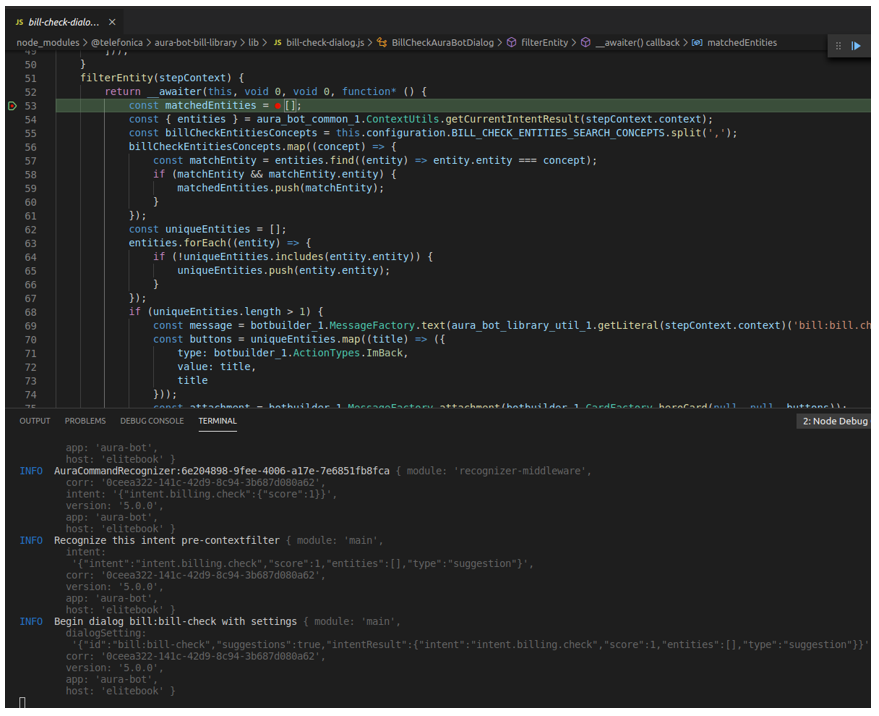Click 'filterEntity(stepContext)' method name

pos(155,78)
